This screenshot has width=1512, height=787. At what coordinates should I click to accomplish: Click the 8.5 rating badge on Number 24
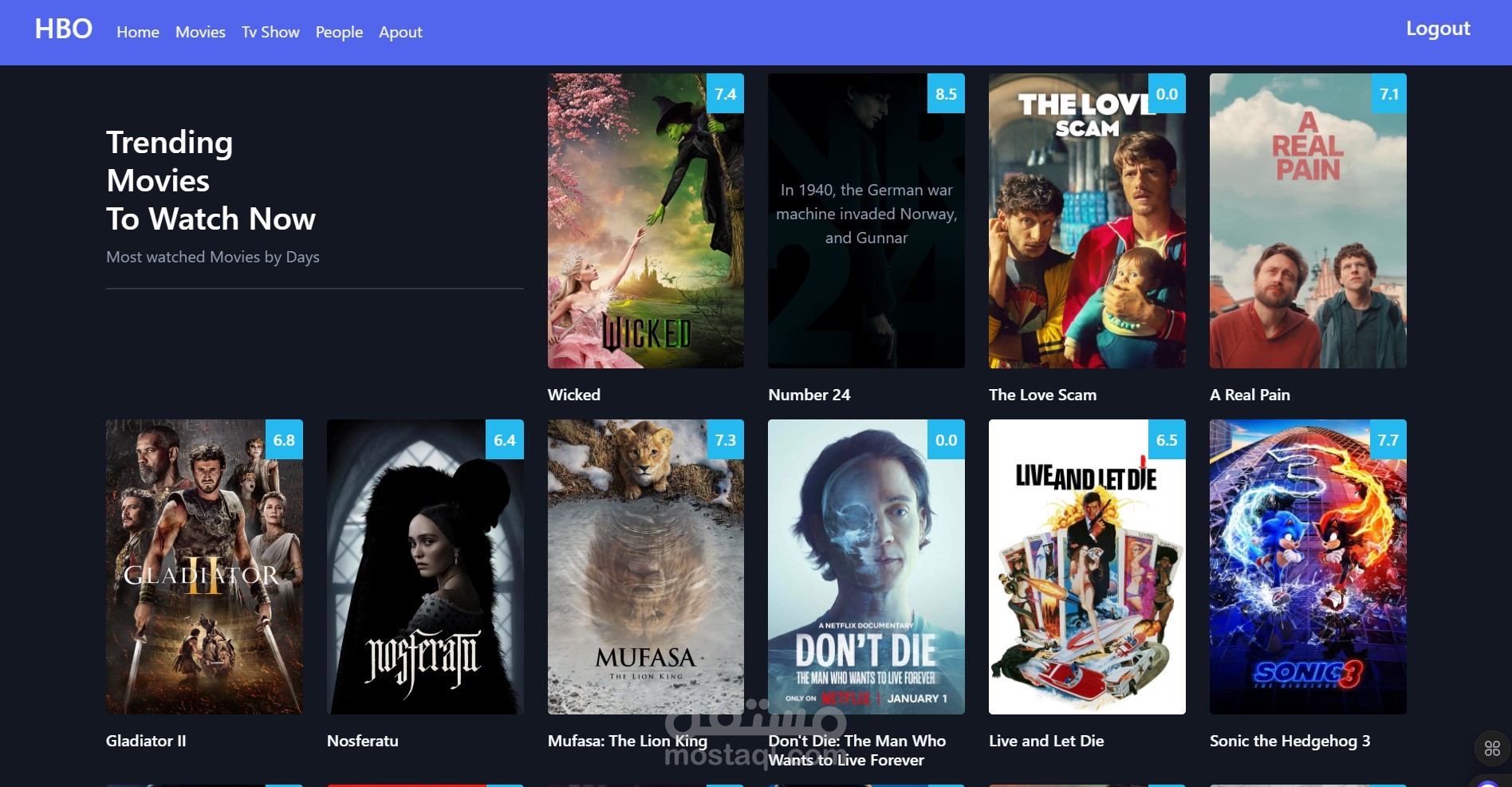pyautogui.click(x=946, y=93)
